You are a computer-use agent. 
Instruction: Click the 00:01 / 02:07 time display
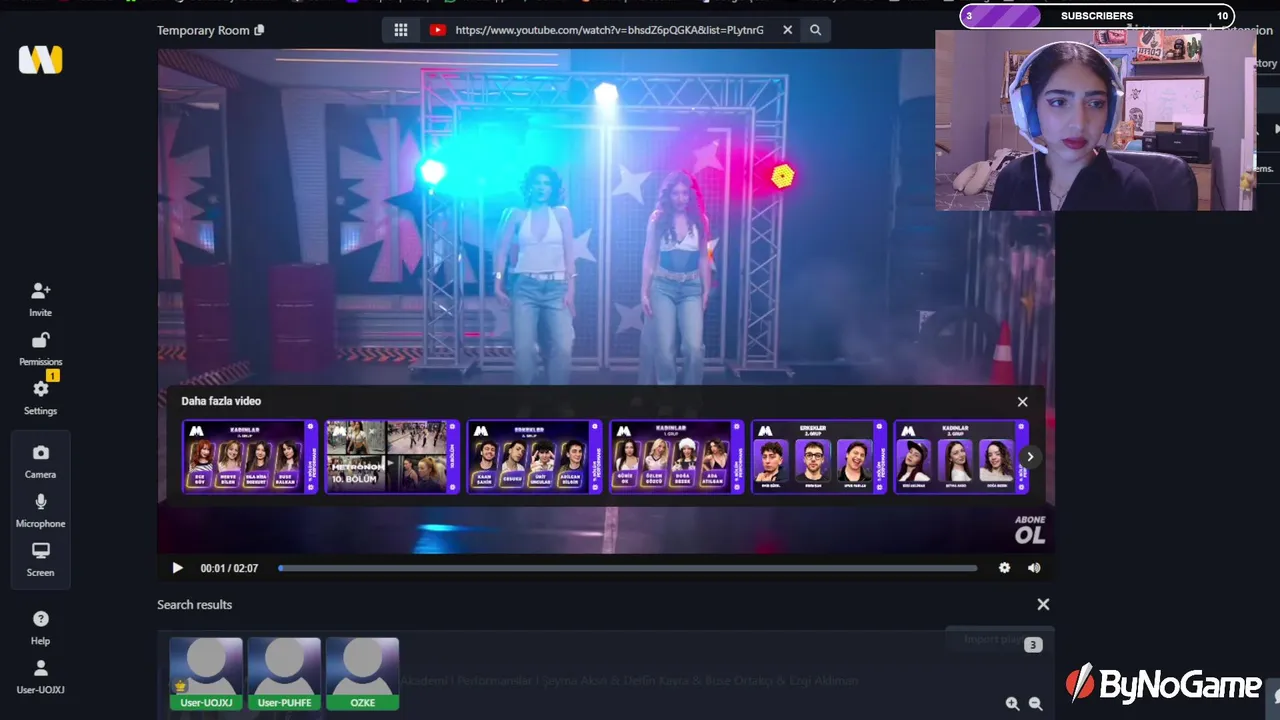pos(229,568)
